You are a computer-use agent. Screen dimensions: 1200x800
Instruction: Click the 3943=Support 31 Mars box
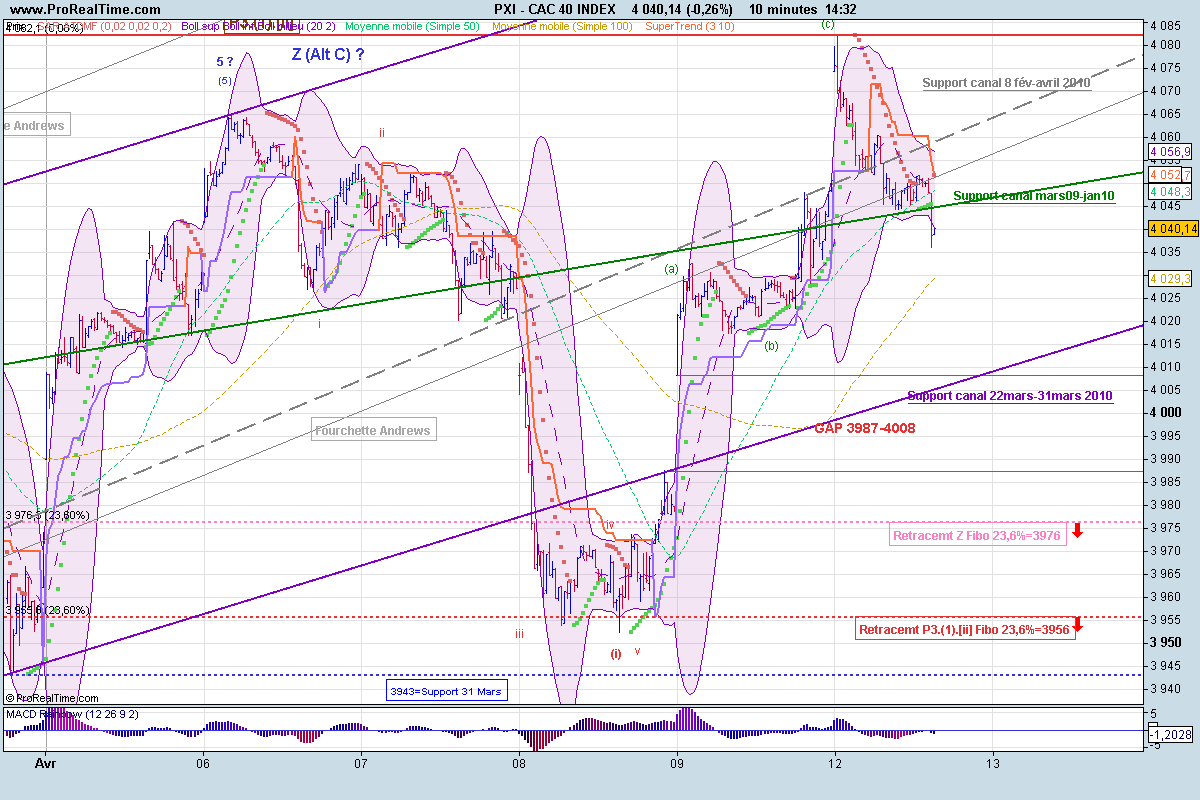[447, 690]
